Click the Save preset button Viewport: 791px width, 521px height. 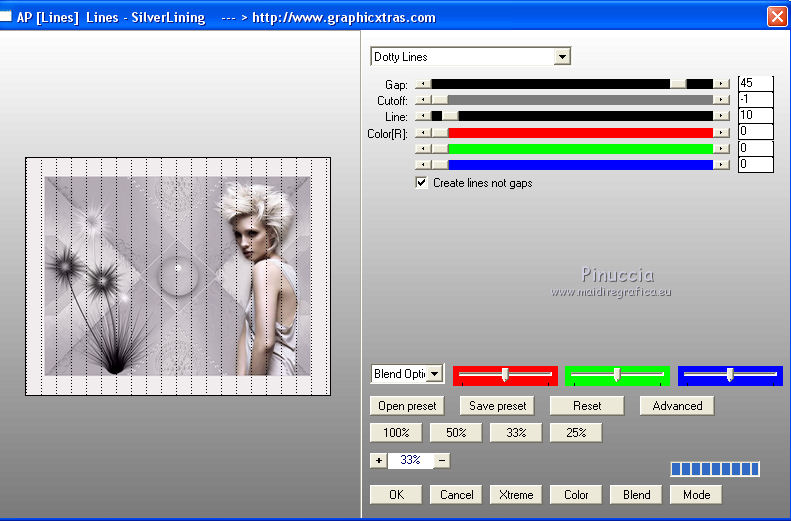pos(497,406)
